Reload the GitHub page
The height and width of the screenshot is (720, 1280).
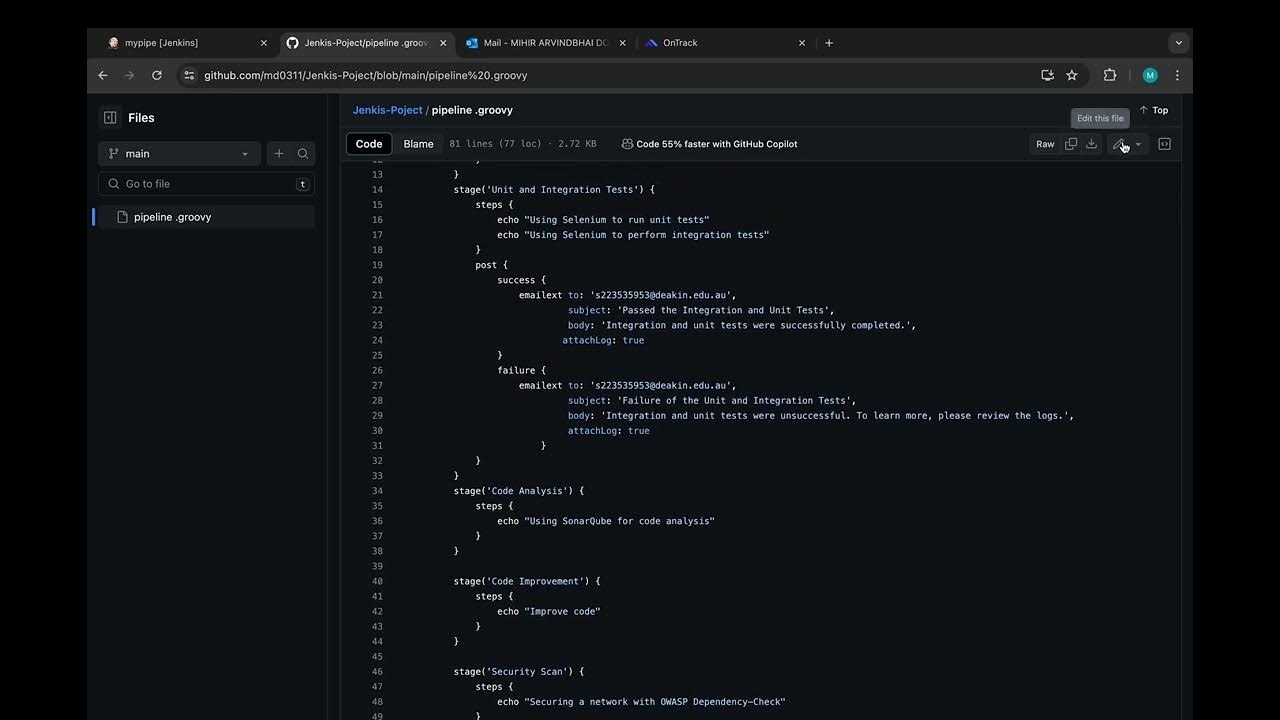pyautogui.click(x=157, y=75)
